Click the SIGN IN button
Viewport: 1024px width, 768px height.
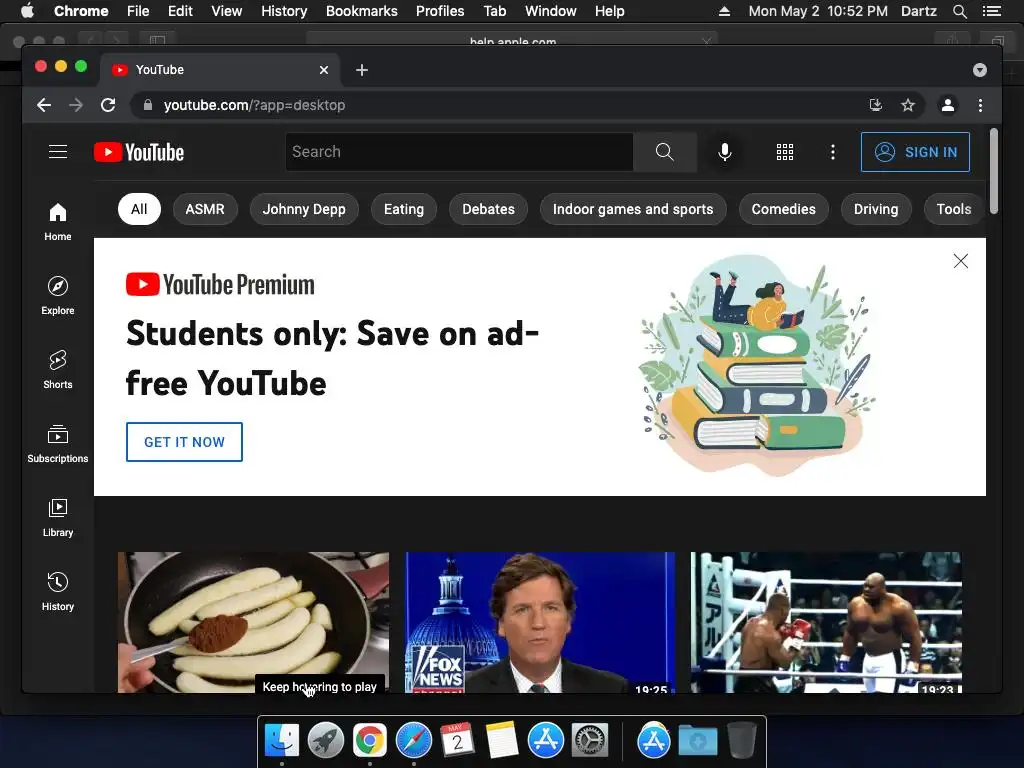coord(915,152)
